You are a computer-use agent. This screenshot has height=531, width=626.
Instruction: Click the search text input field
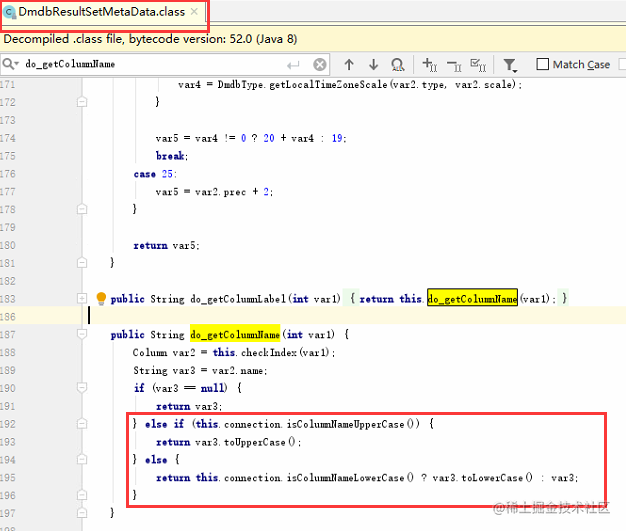click(154, 64)
